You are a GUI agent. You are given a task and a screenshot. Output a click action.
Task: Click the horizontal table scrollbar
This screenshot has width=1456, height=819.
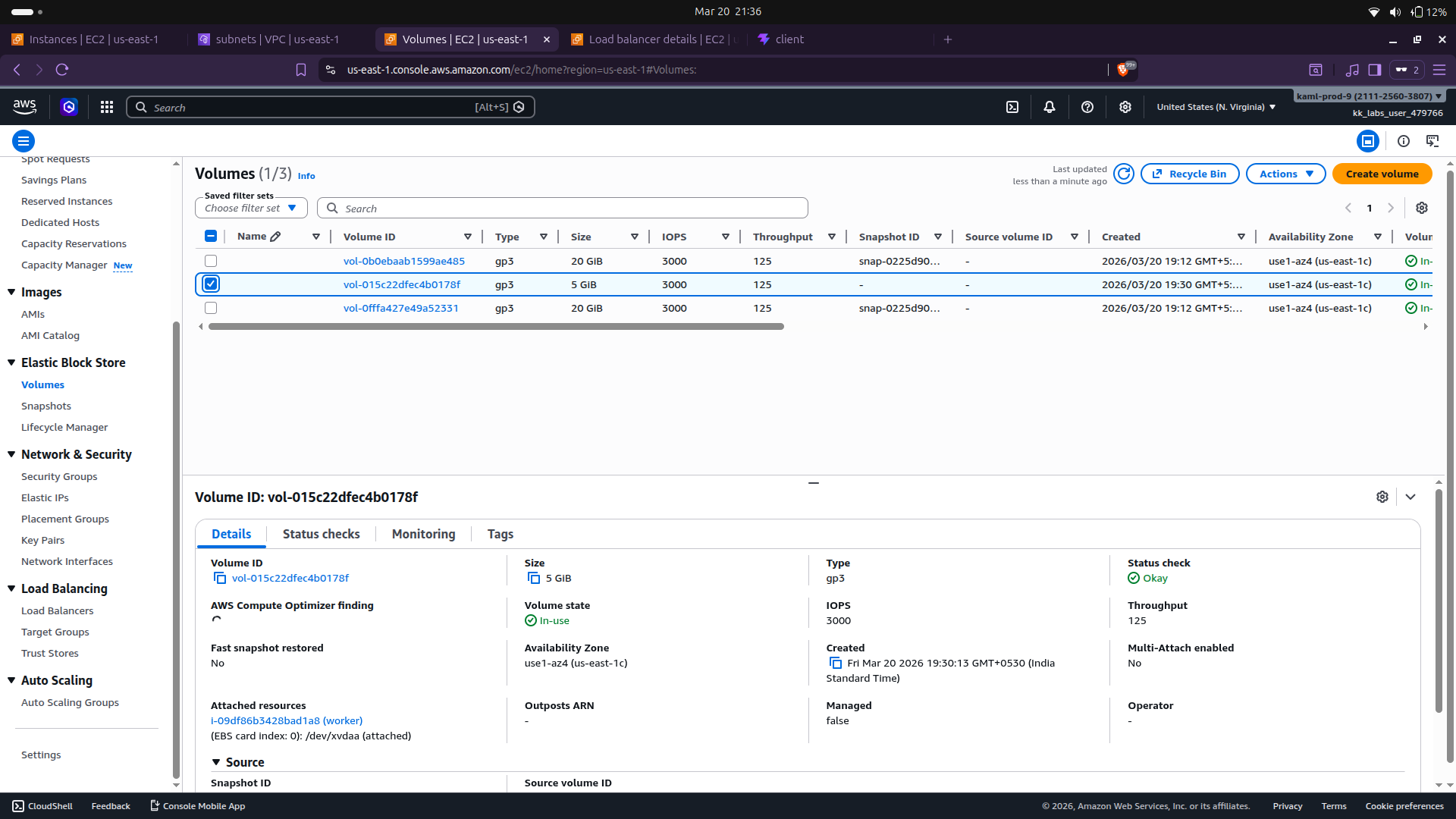tap(496, 327)
